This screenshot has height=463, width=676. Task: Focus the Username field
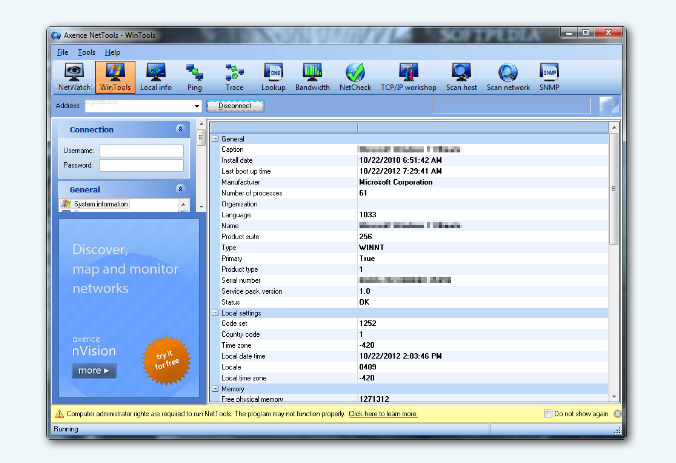[141, 150]
